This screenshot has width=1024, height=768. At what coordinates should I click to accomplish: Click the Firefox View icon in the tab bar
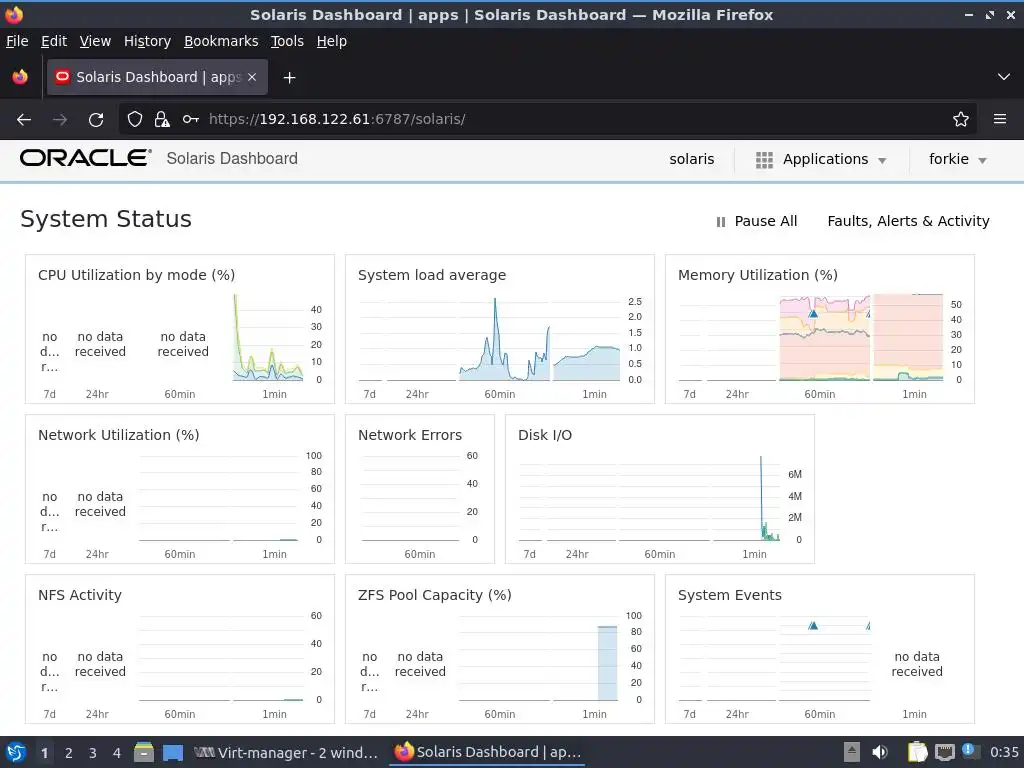coord(20,77)
